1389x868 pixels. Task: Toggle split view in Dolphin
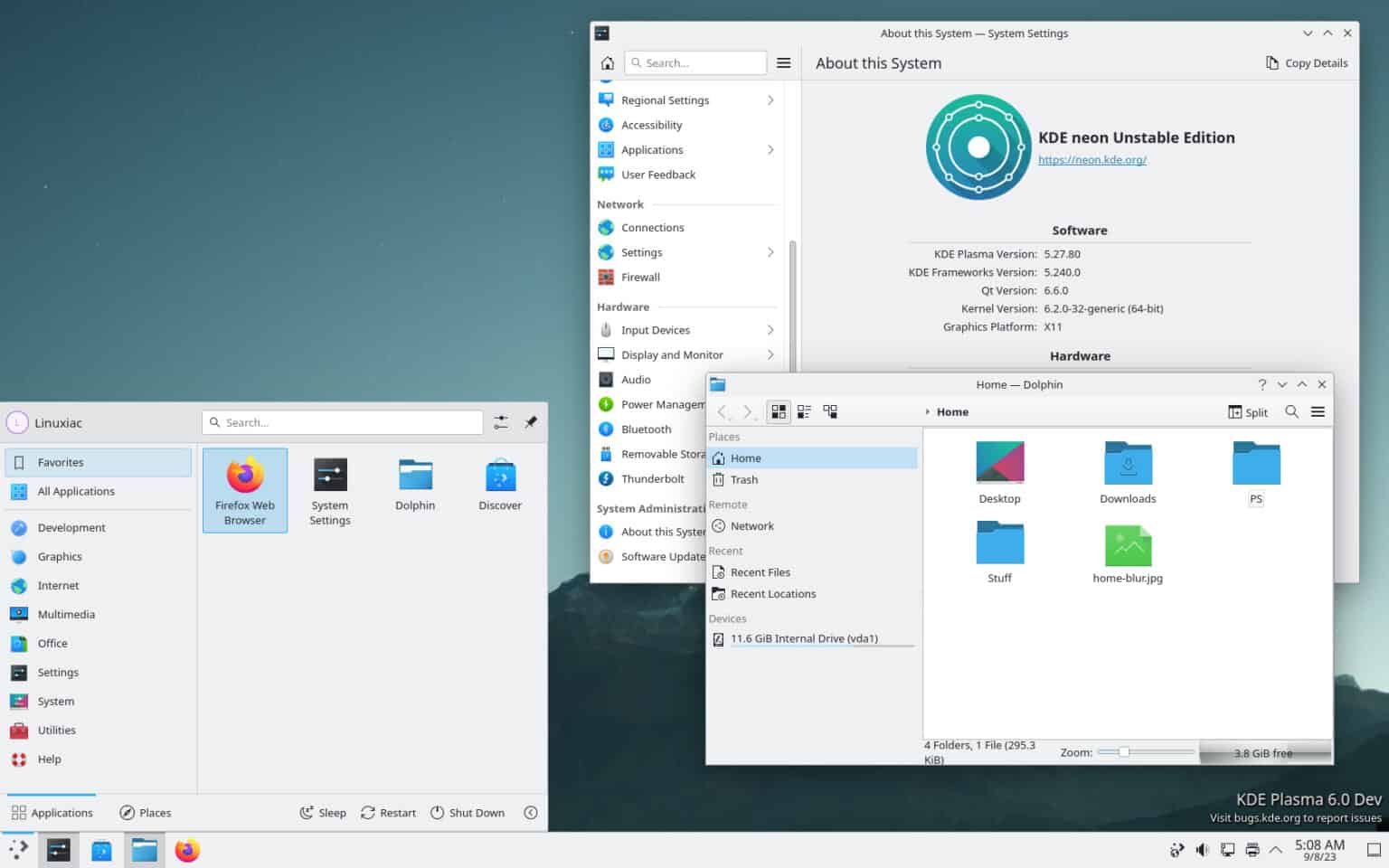(x=1247, y=411)
